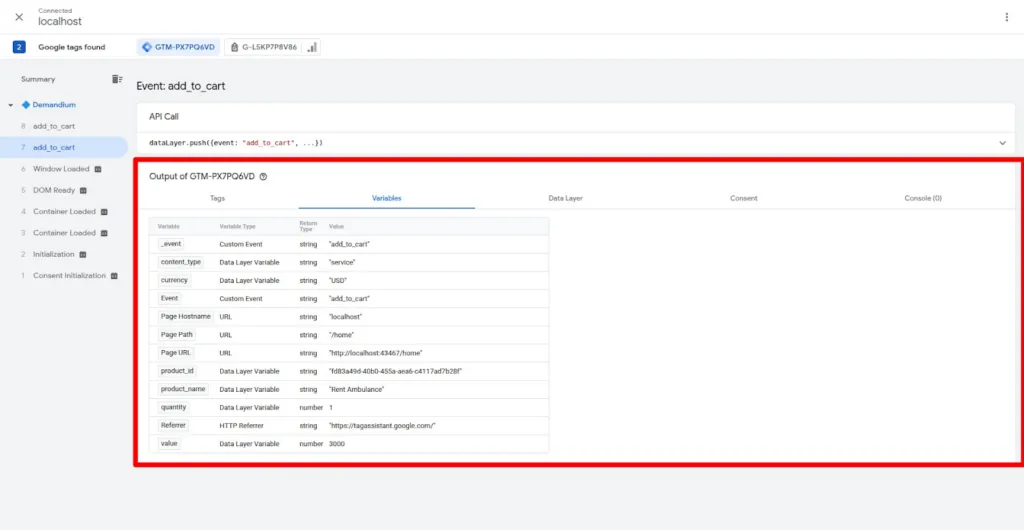The width and height of the screenshot is (1024, 530).
Task: Click the Referrer variable chip
Action: coord(173,425)
